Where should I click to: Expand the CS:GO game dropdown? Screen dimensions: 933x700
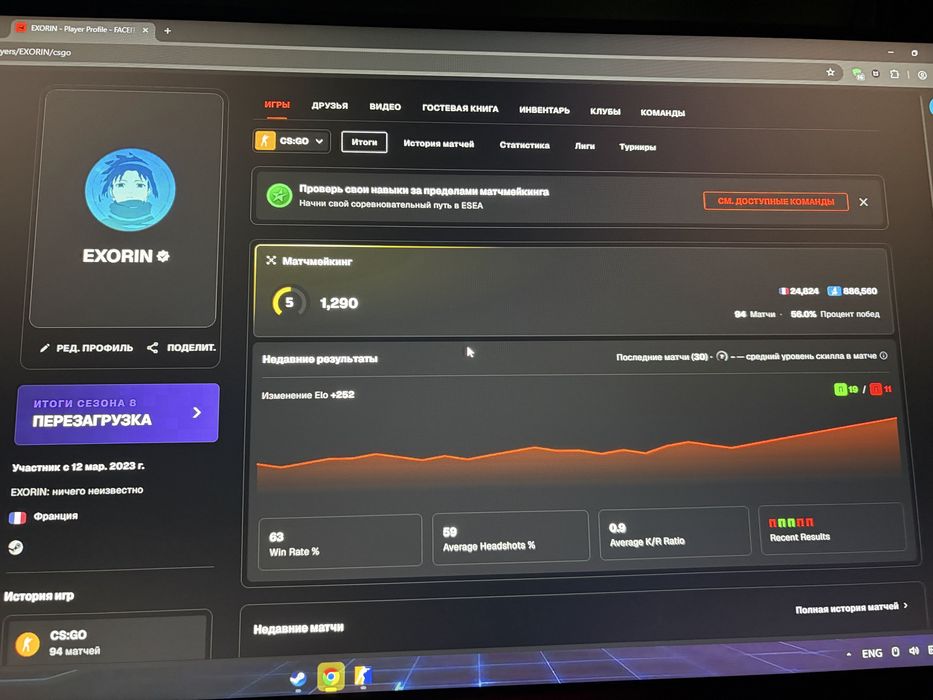292,141
